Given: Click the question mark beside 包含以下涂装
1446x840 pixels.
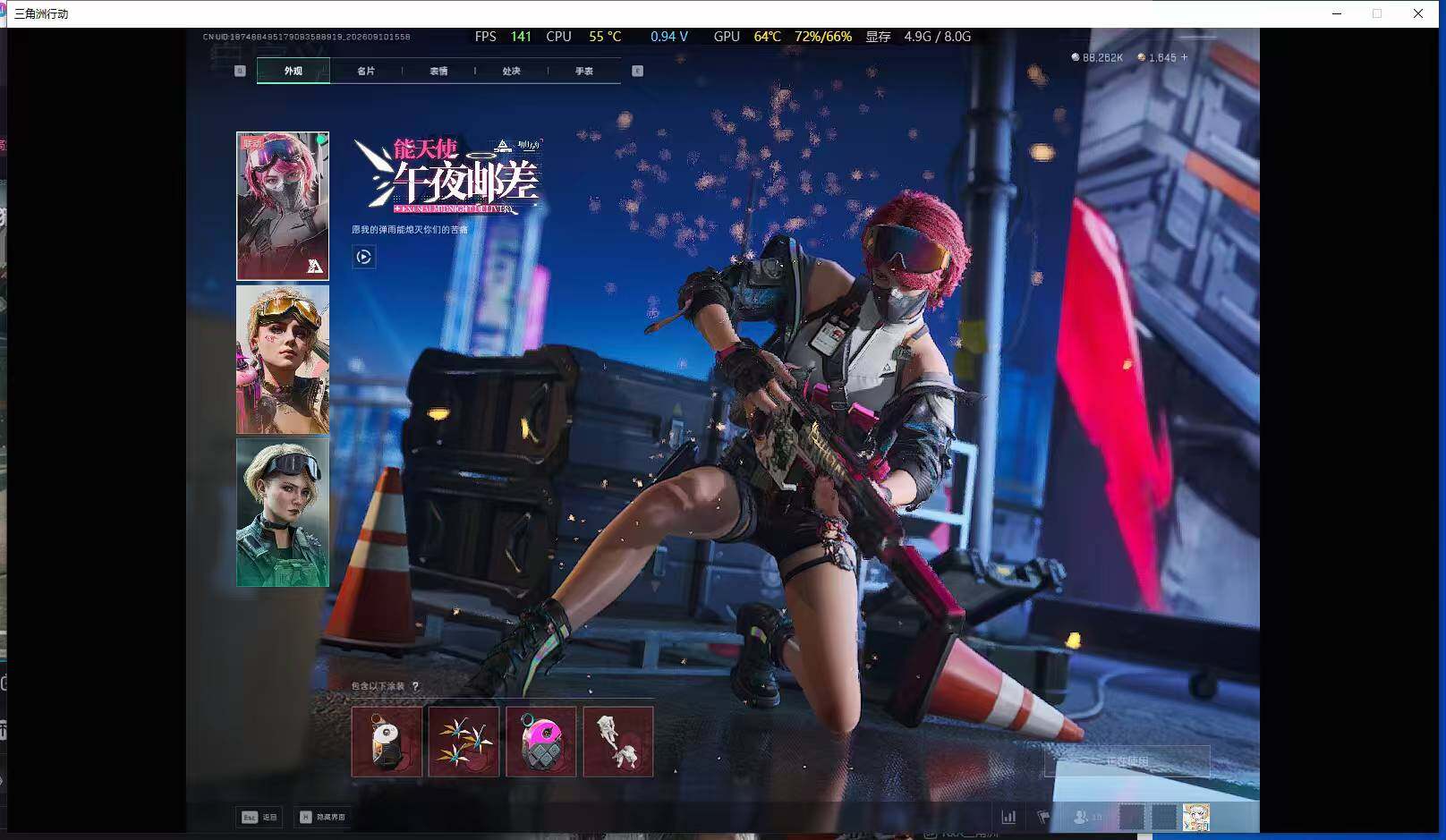Looking at the screenshot, I should coord(415,686).
